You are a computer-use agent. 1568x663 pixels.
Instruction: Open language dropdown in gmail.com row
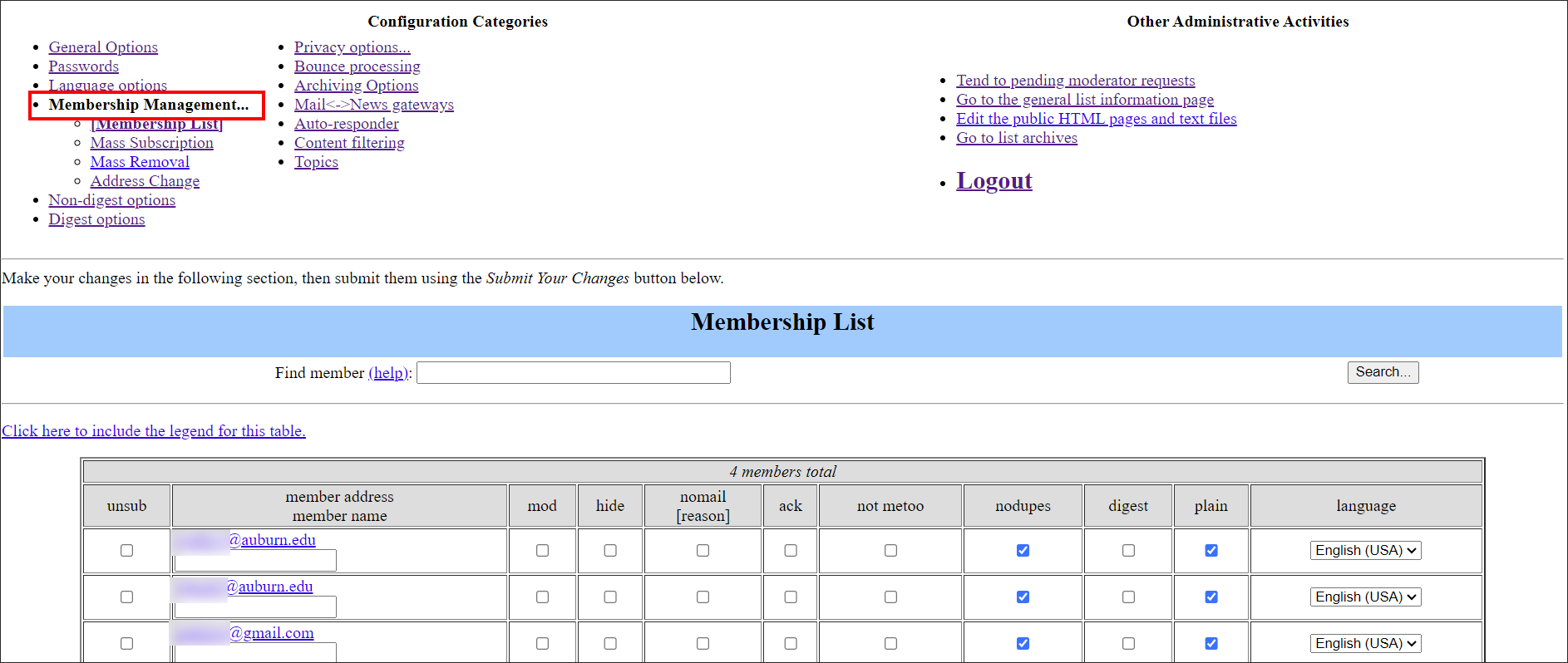tap(1366, 644)
